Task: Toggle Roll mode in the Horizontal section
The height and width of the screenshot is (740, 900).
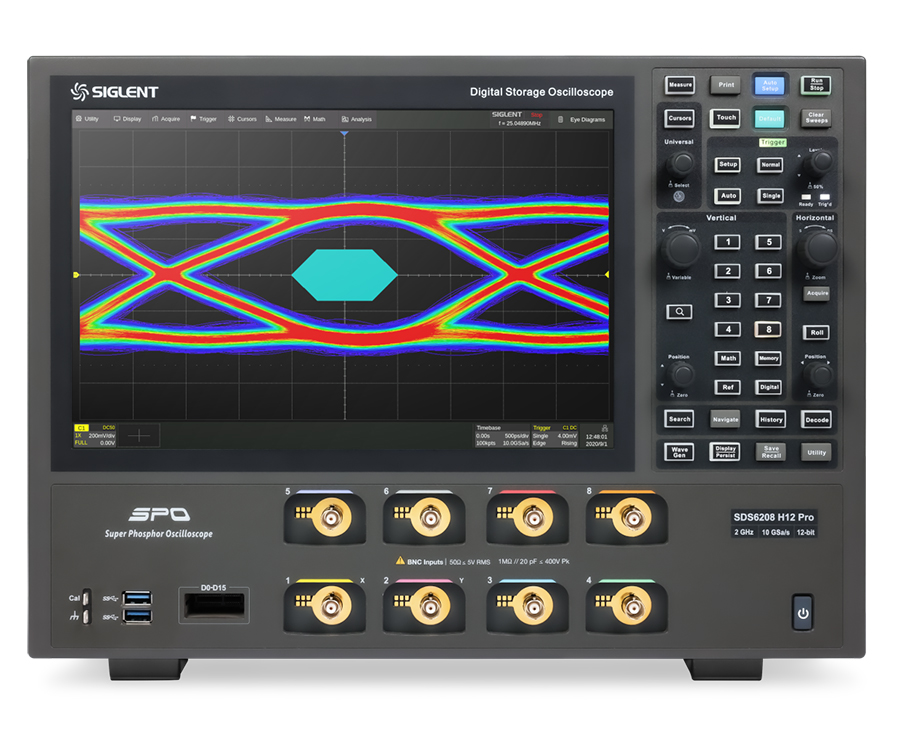Action: pos(815,331)
